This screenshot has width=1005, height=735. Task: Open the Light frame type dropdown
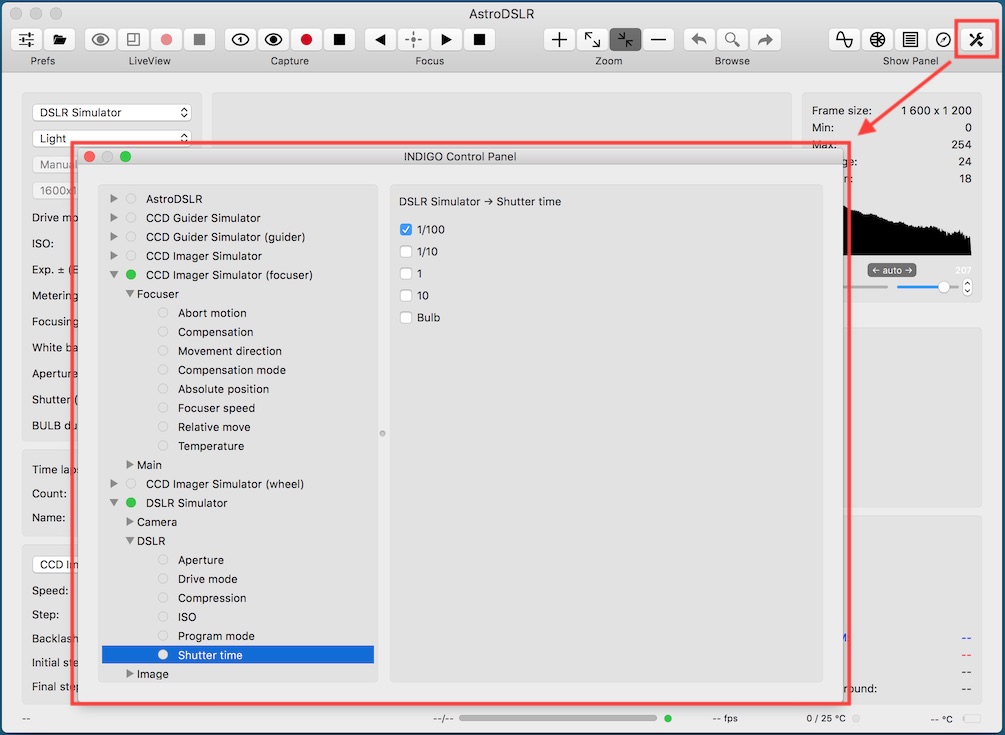pos(112,138)
